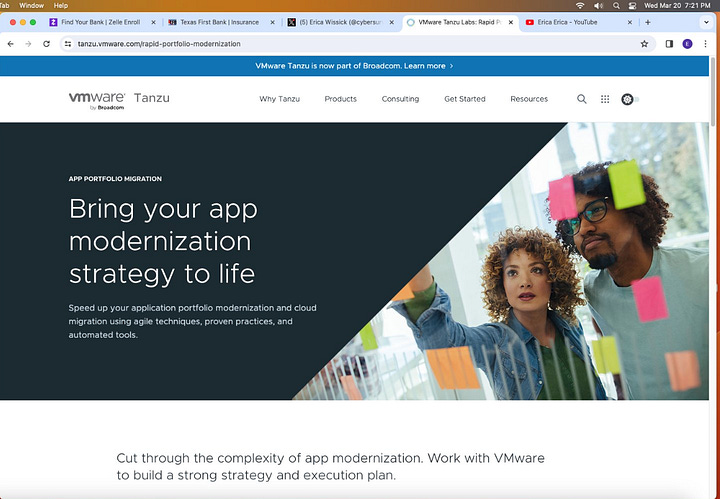Open the Window menu in menu bar
Viewport: 720px width, 499px height.
click(x=31, y=6)
